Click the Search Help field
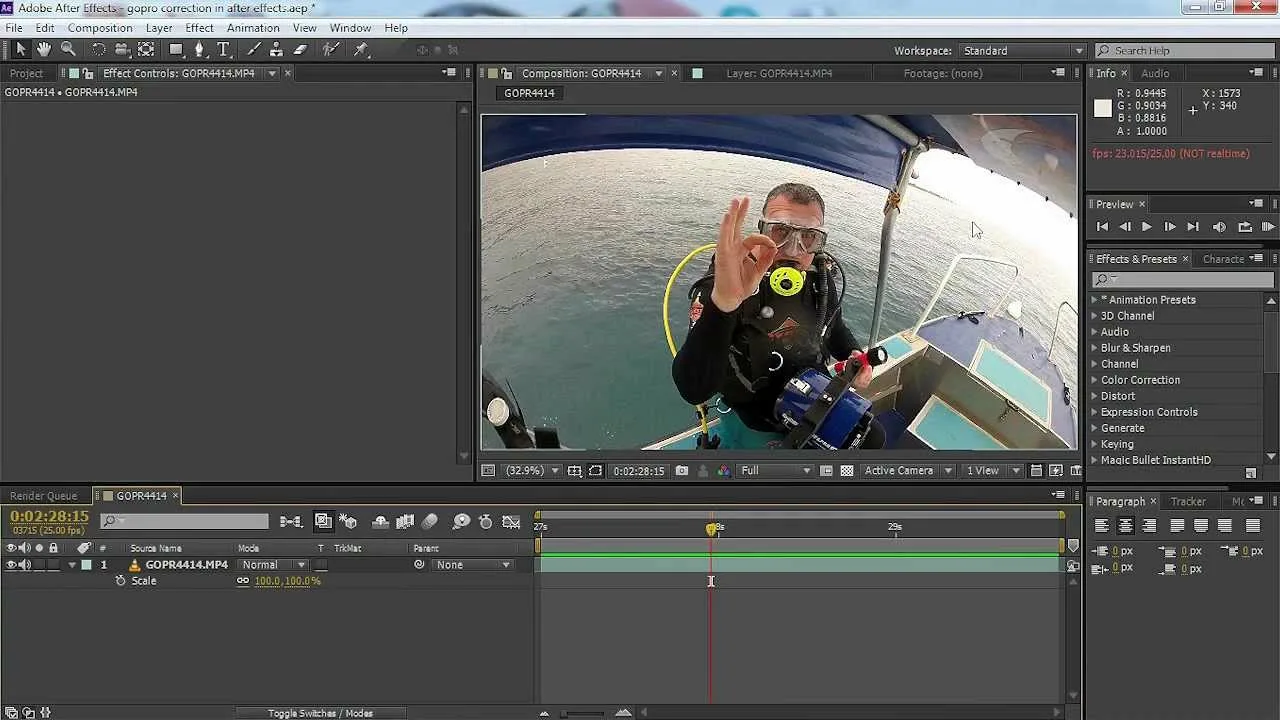This screenshot has height=720, width=1280. pos(1186,51)
